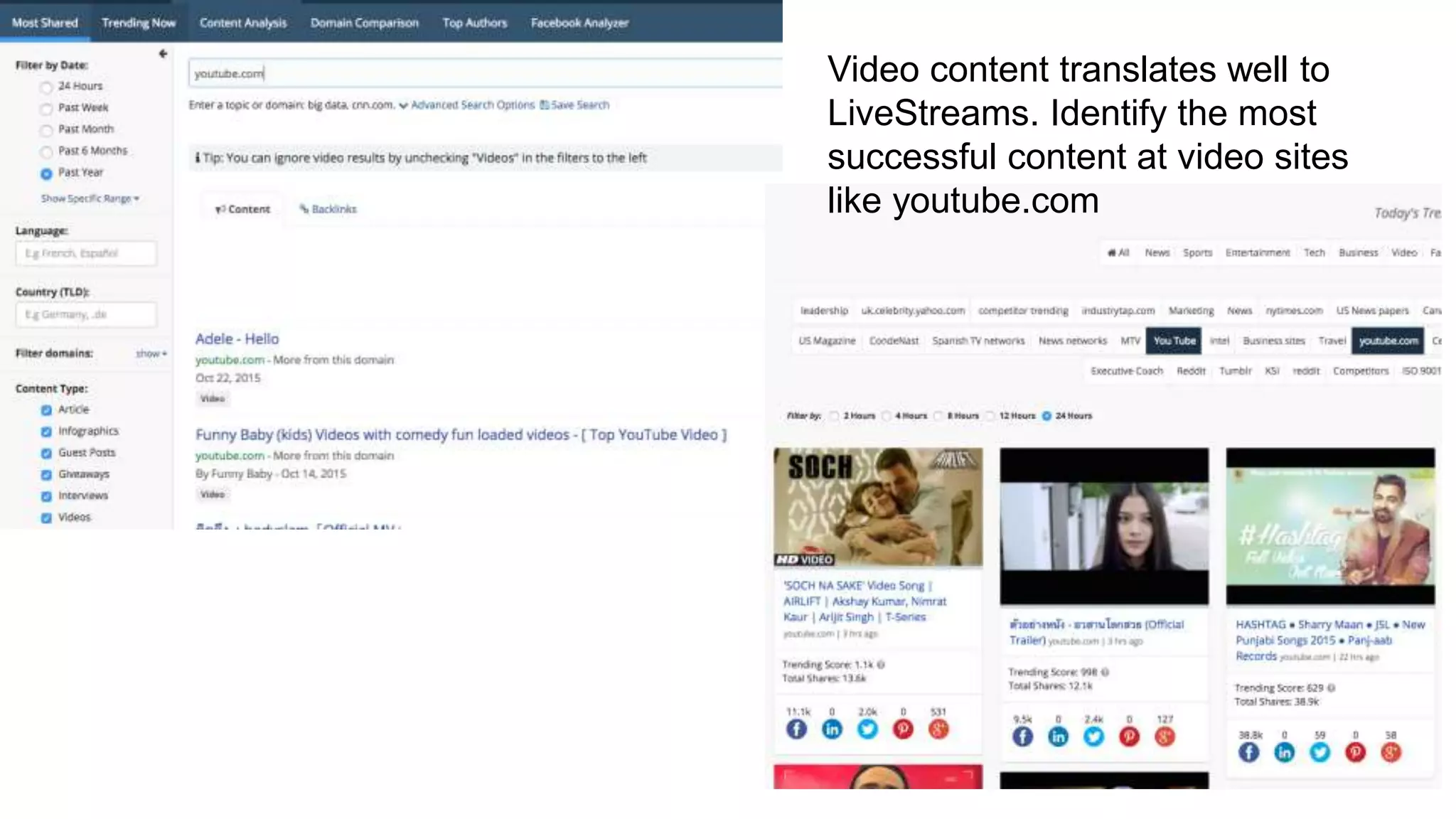Expand Show Specific Range dropdown
1456x819 pixels.
click(x=90, y=198)
